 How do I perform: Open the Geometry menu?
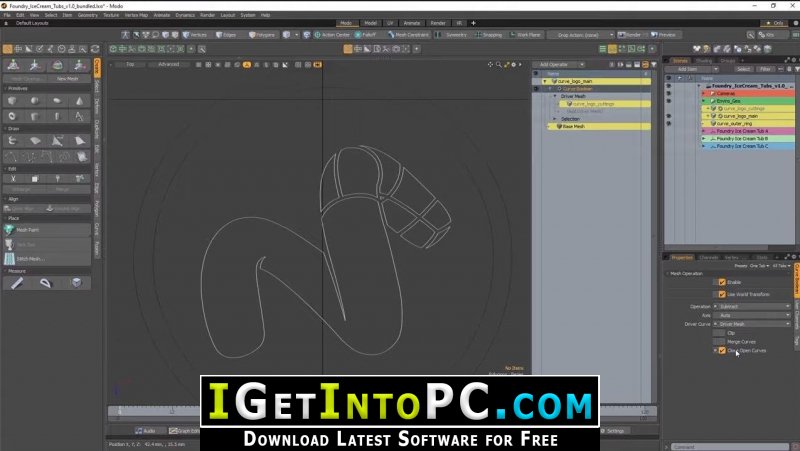pos(88,15)
